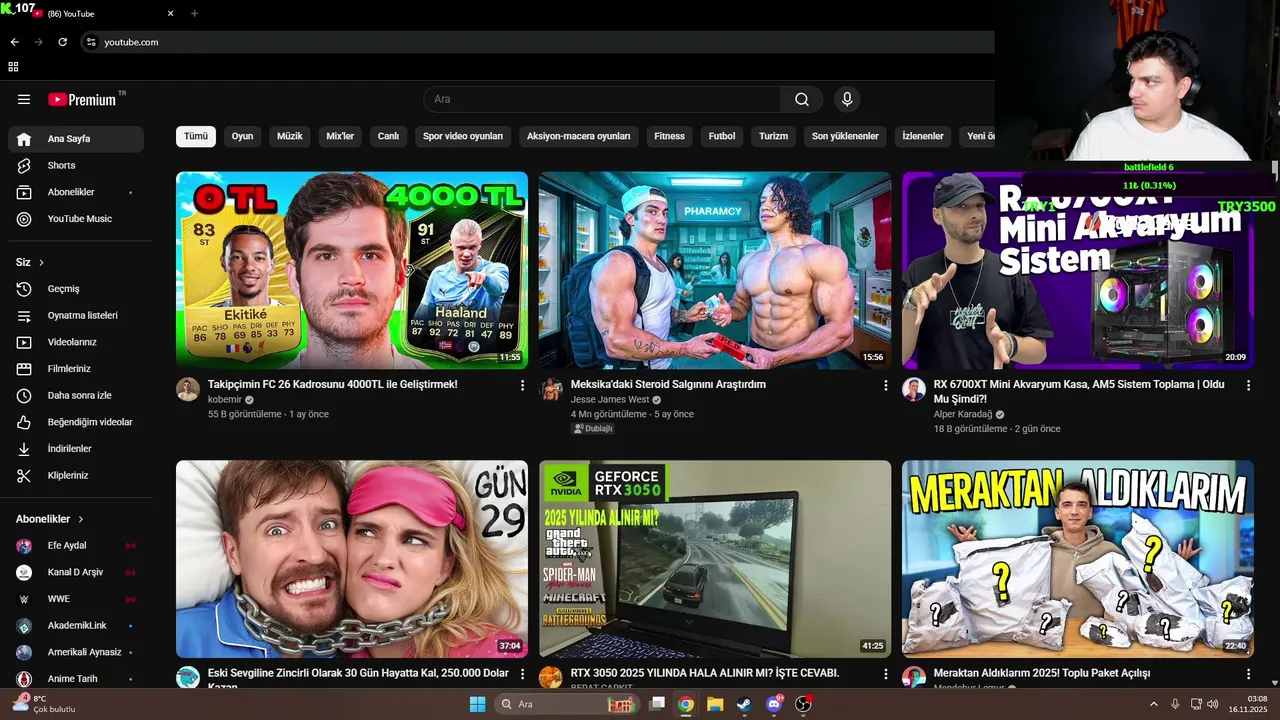Viewport: 1280px width, 720px height.
Task: Open YouTube Music from the sidebar
Action: click(x=76, y=219)
